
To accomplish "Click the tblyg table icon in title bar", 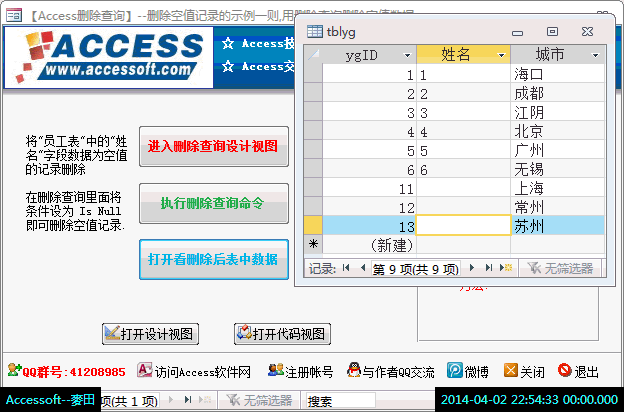I will pyautogui.click(x=314, y=31).
